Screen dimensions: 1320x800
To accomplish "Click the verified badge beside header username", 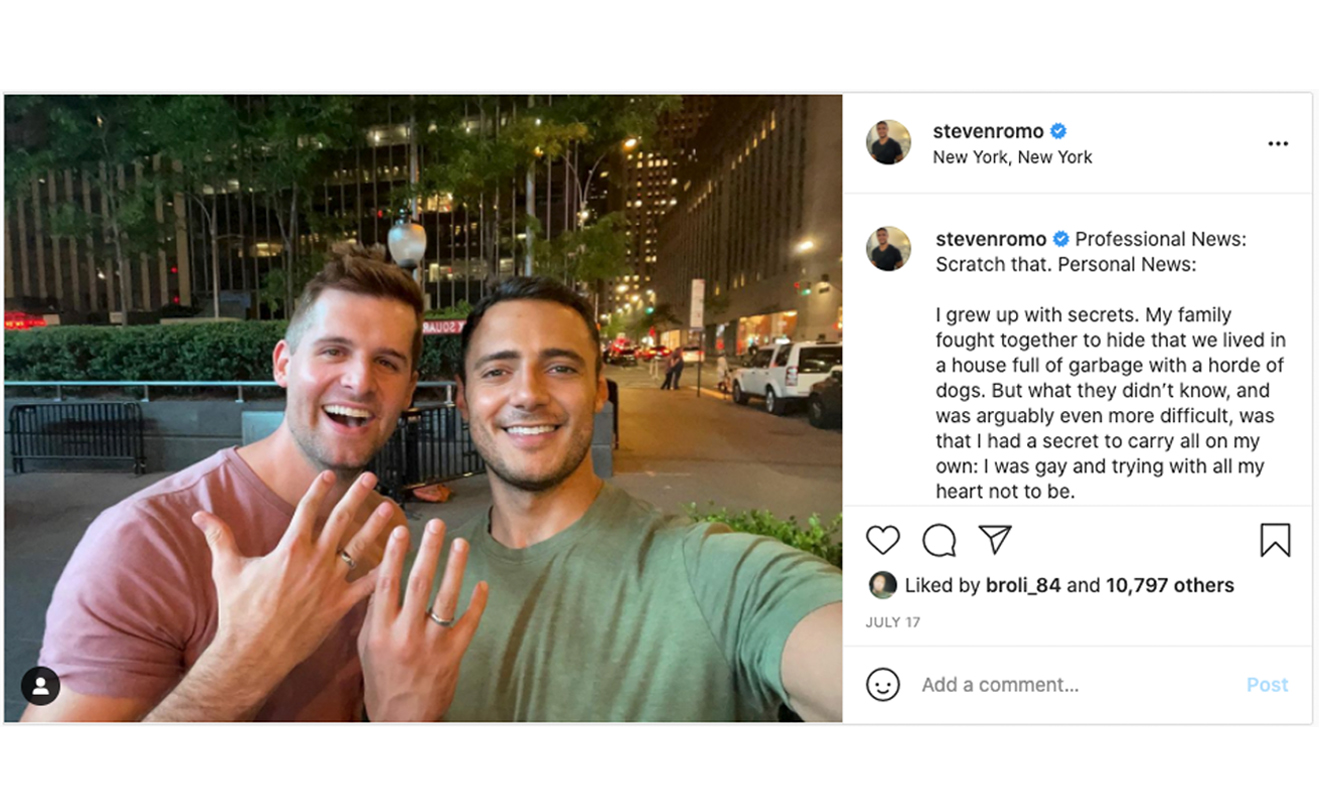I will coord(1059,131).
